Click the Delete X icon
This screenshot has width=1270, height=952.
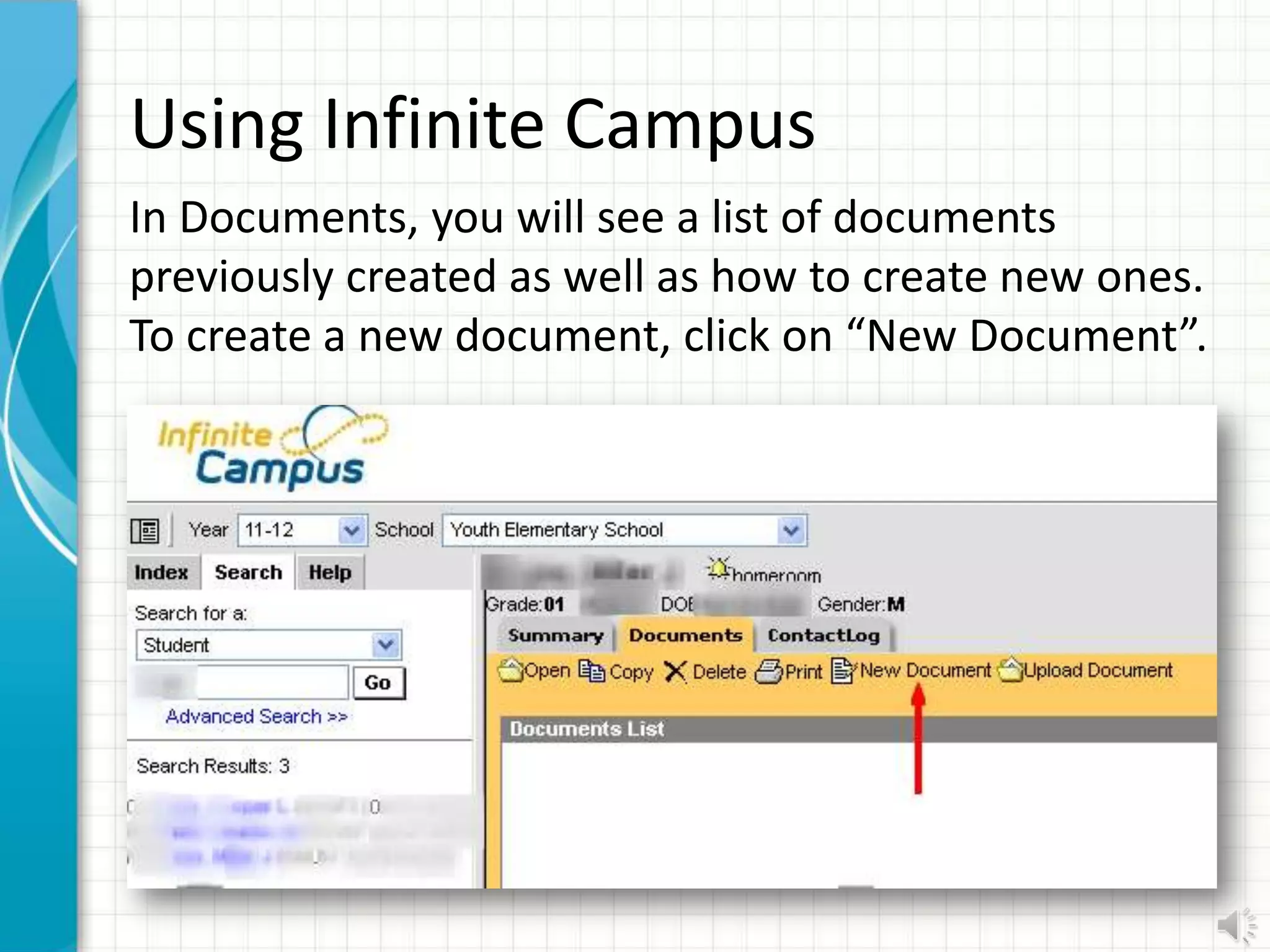tap(675, 671)
